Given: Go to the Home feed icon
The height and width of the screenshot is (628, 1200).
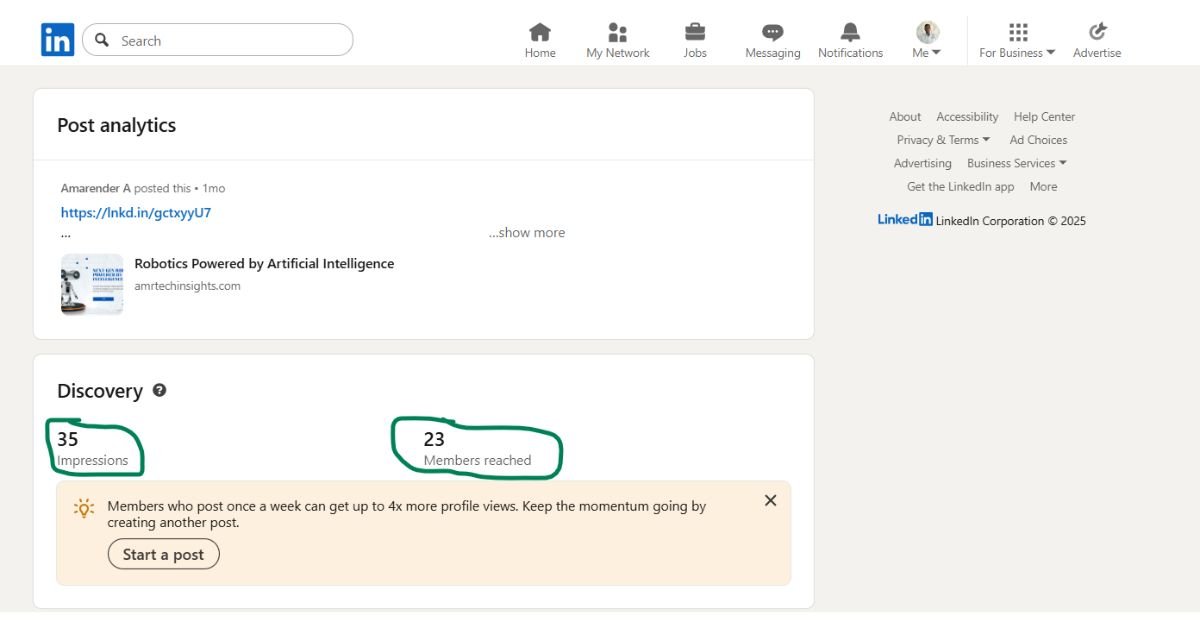Looking at the screenshot, I should tap(540, 33).
